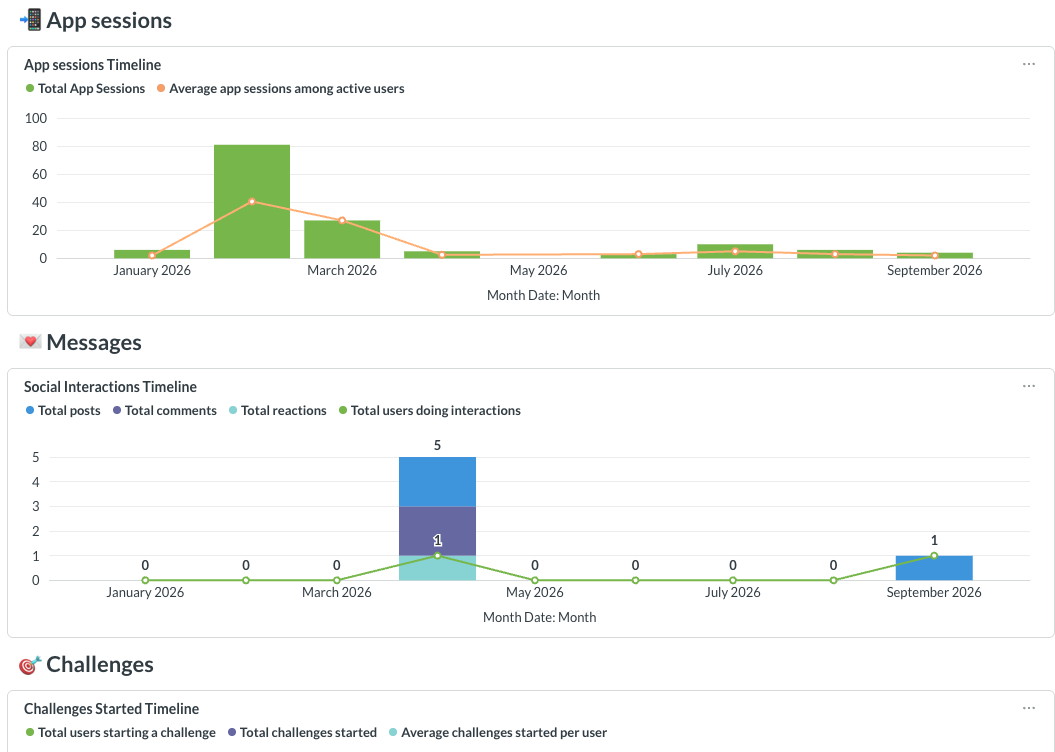Toggle Average challenges started per user legend
Screen dimensions: 1055x752
pyautogui.click(x=498, y=732)
